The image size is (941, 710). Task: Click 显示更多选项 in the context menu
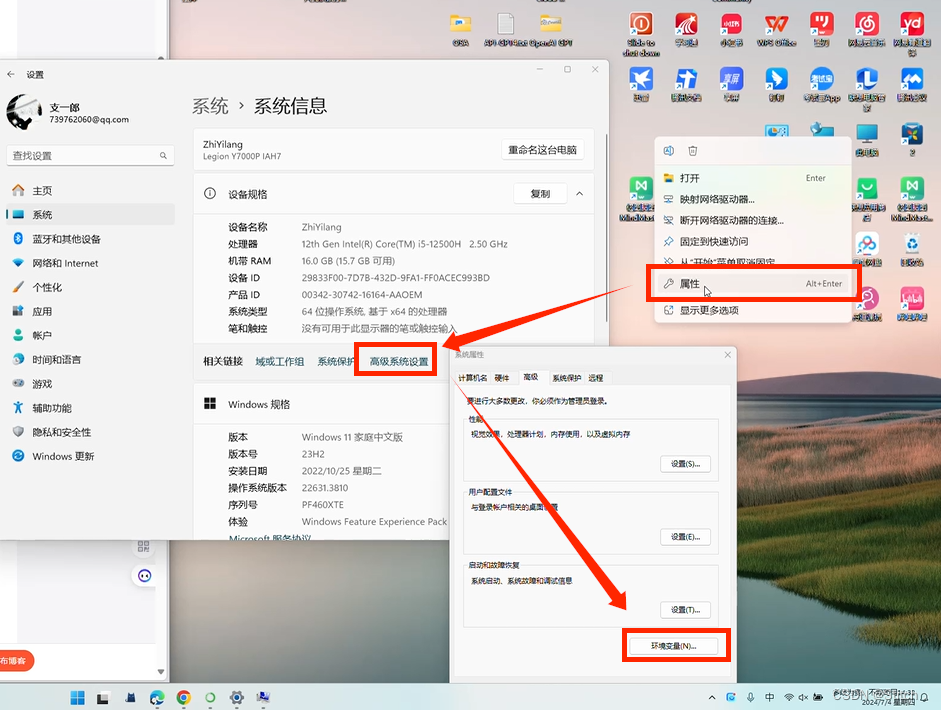coord(710,309)
